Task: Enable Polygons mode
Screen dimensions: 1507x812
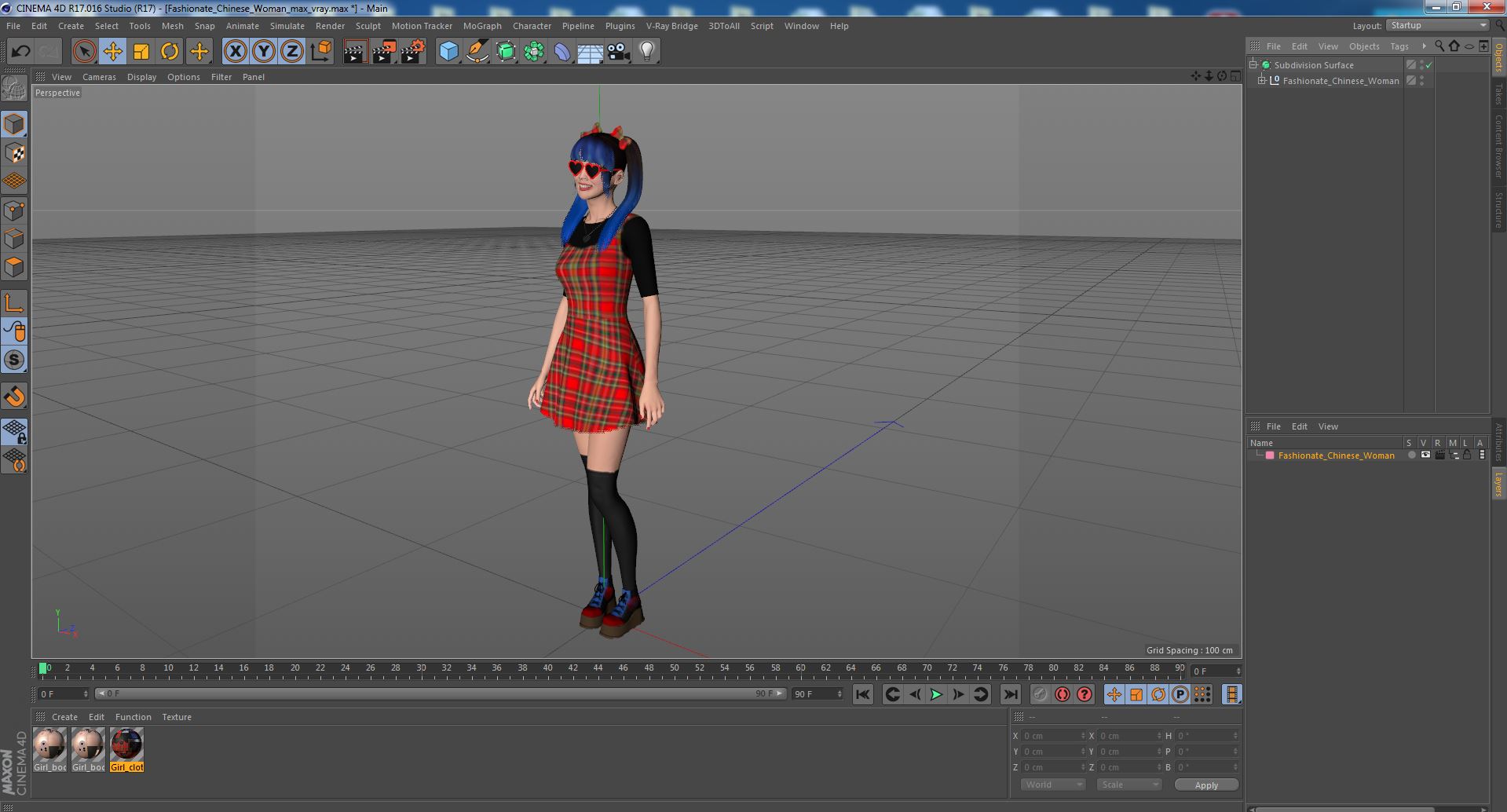Action: coord(14,267)
